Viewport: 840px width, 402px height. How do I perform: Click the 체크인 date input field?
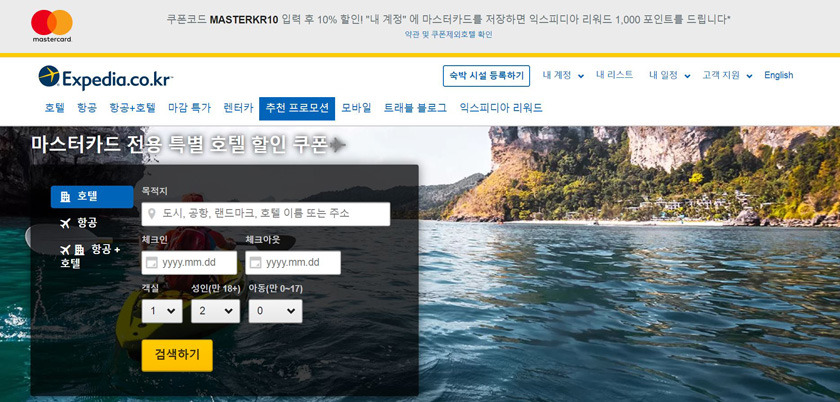tap(189, 263)
